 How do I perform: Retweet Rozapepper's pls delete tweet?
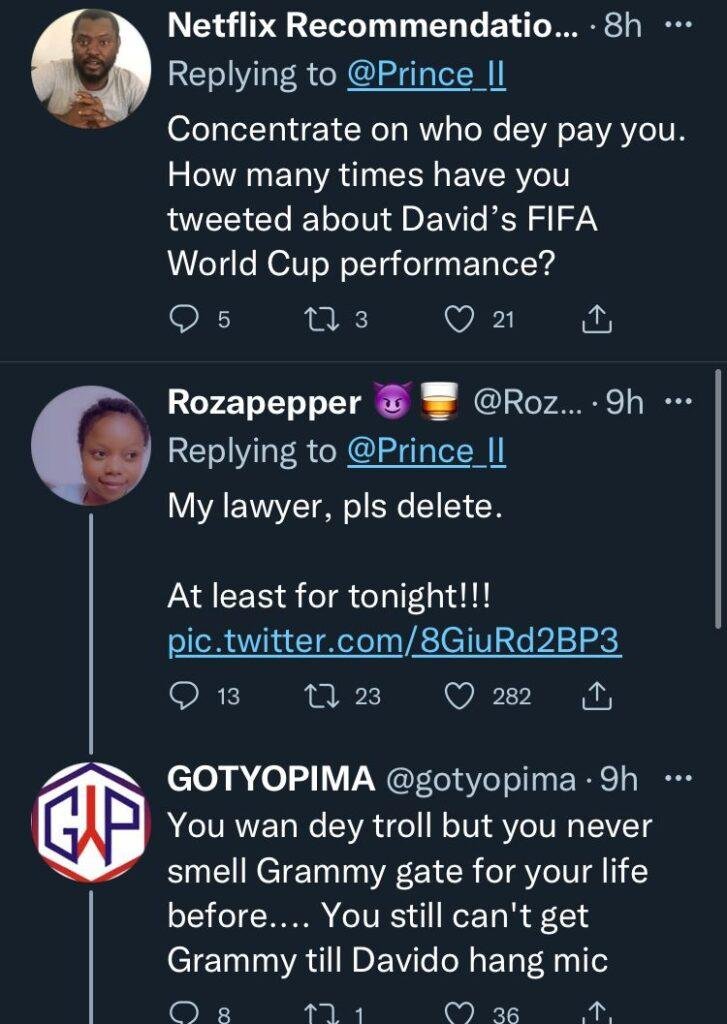[323, 695]
